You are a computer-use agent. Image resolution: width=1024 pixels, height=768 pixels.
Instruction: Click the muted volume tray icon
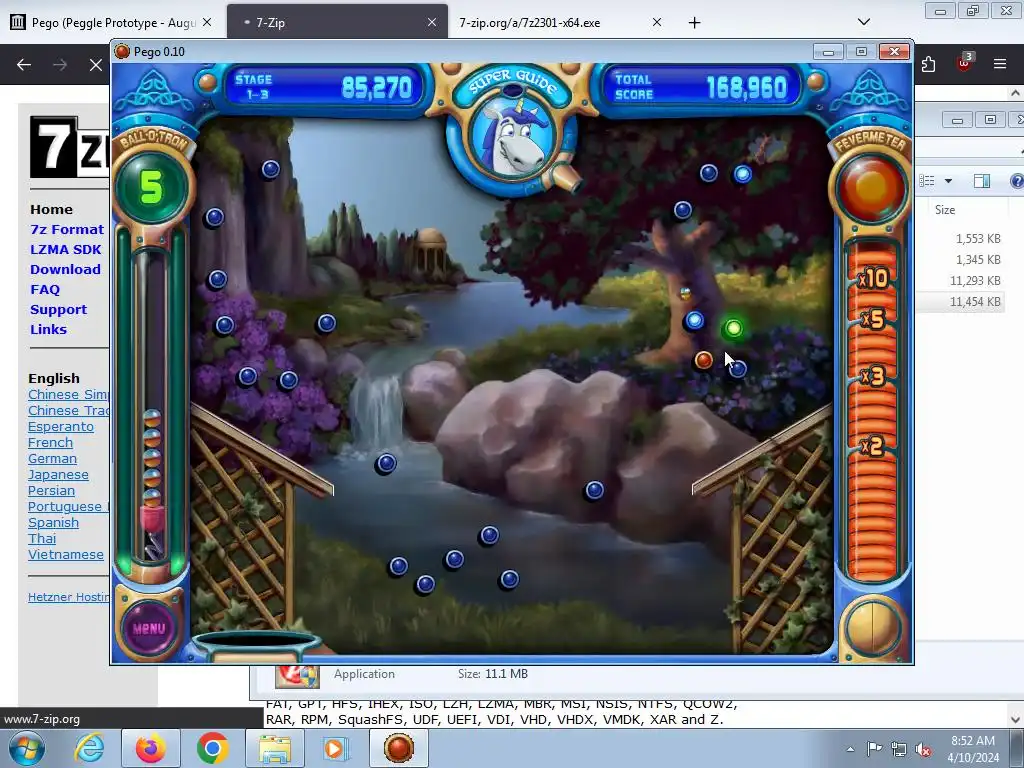pyautogui.click(x=923, y=749)
